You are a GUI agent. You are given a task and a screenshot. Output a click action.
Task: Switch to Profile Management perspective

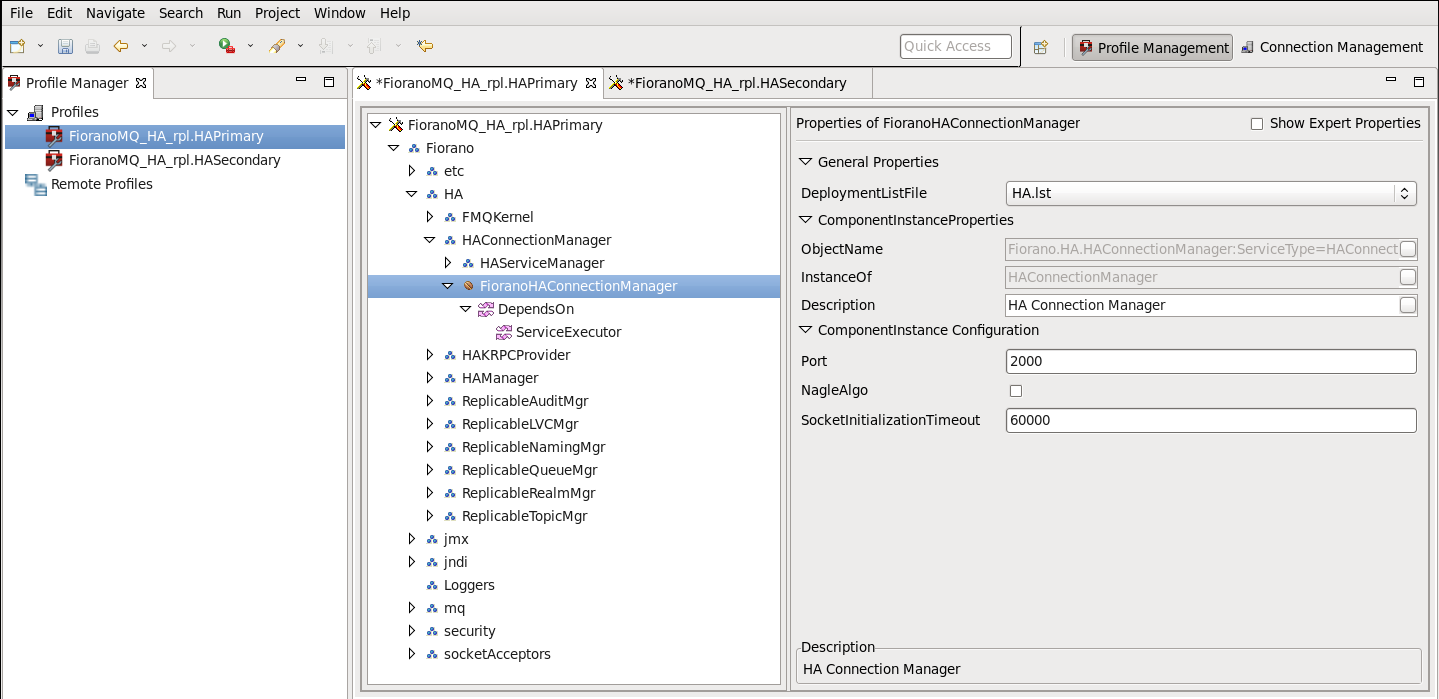click(x=1152, y=47)
